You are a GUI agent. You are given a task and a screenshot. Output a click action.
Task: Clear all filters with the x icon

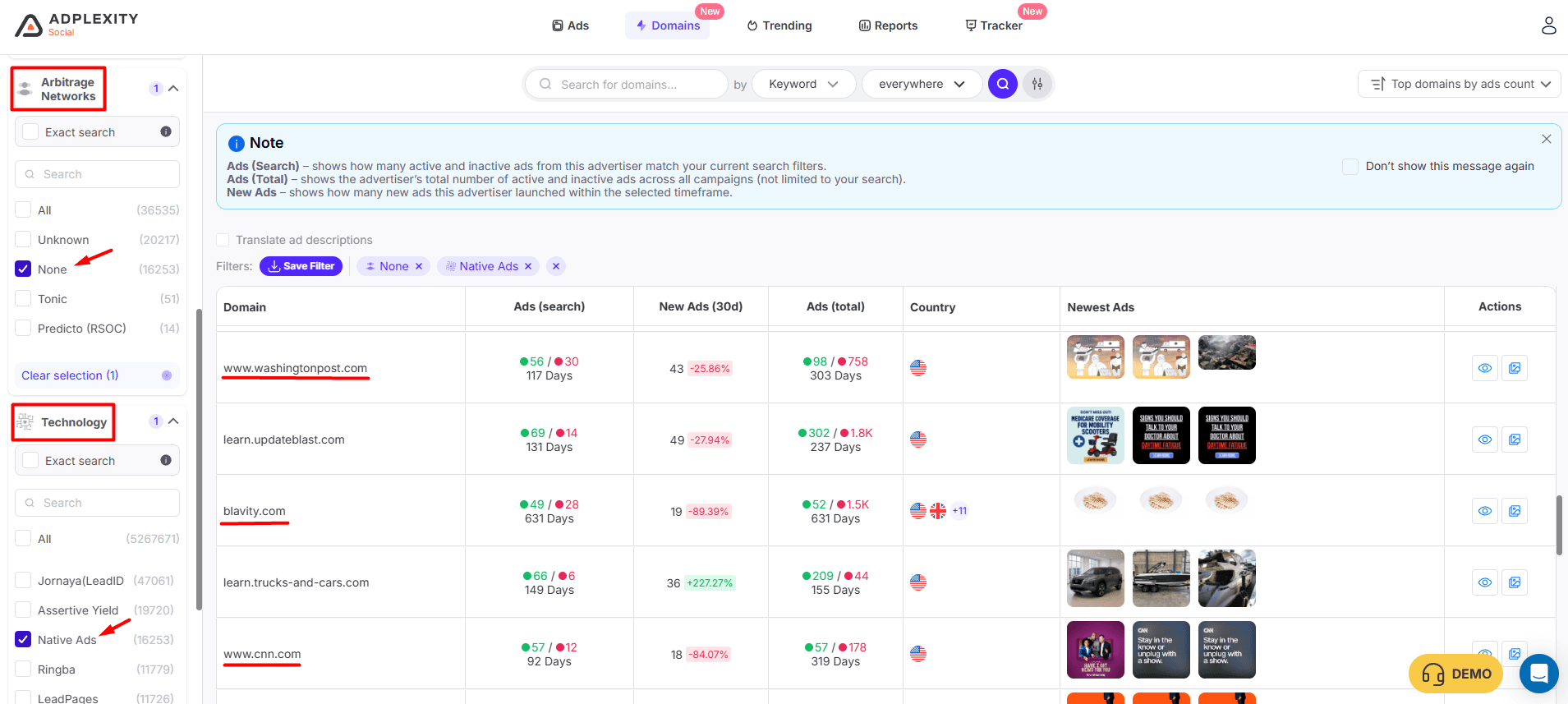(x=556, y=266)
